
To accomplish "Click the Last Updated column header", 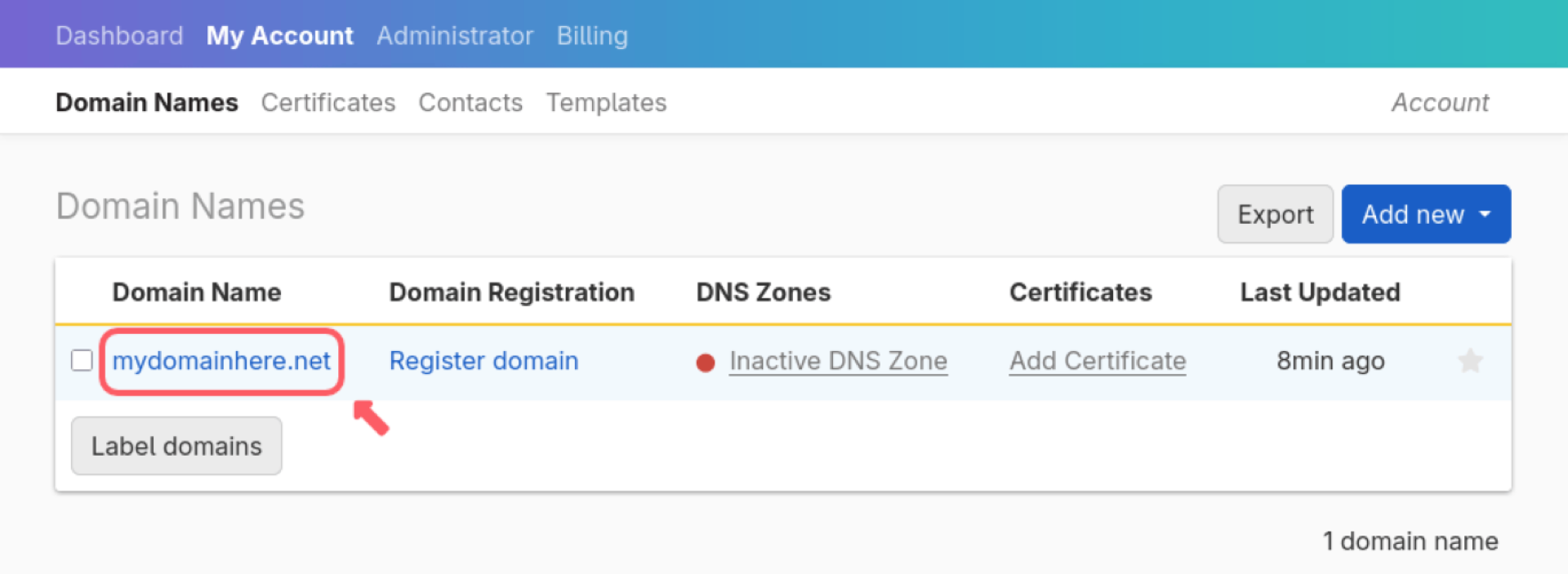I will 1320,292.
